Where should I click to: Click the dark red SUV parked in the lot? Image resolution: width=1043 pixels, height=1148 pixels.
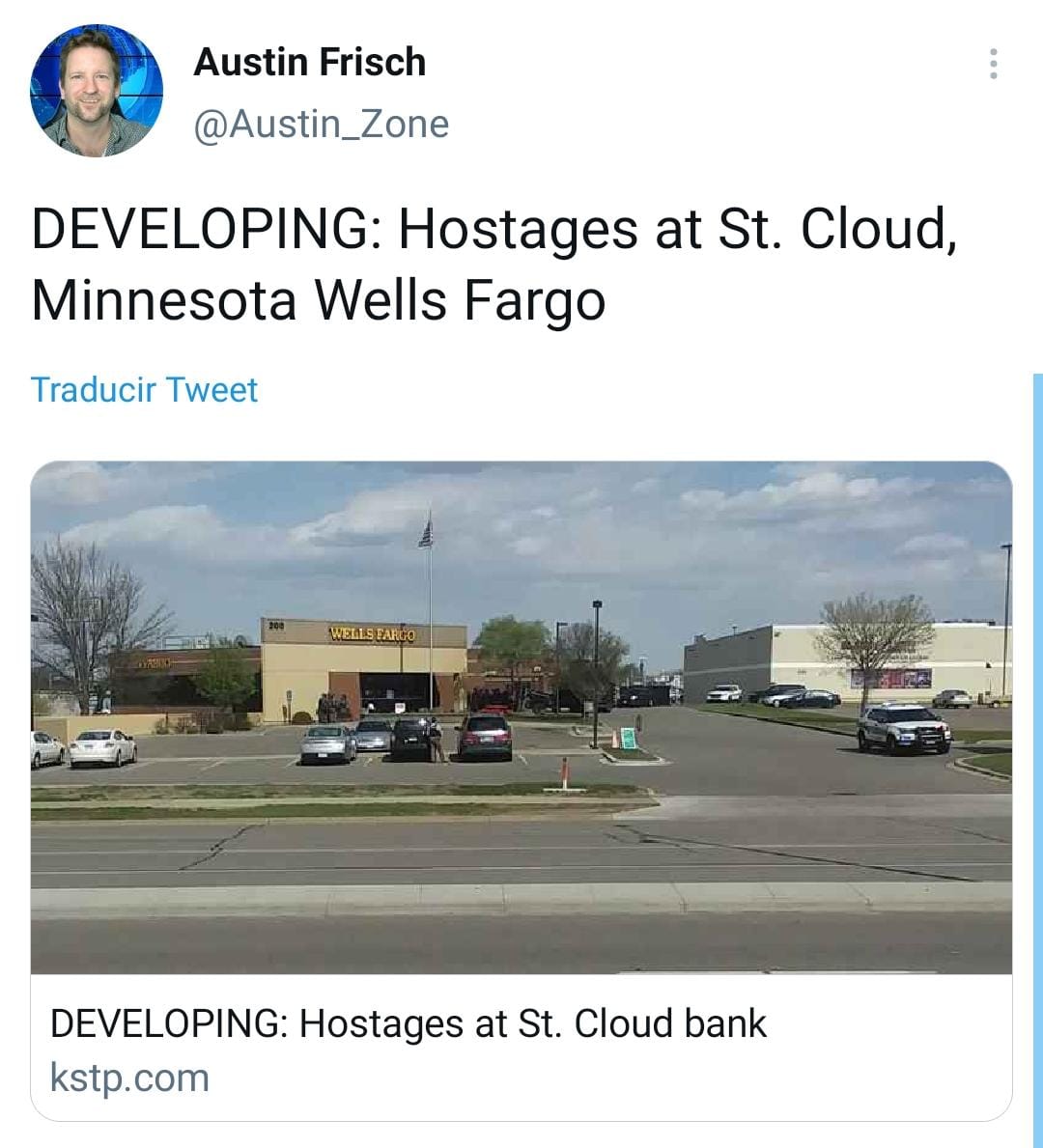pyautogui.click(x=484, y=737)
